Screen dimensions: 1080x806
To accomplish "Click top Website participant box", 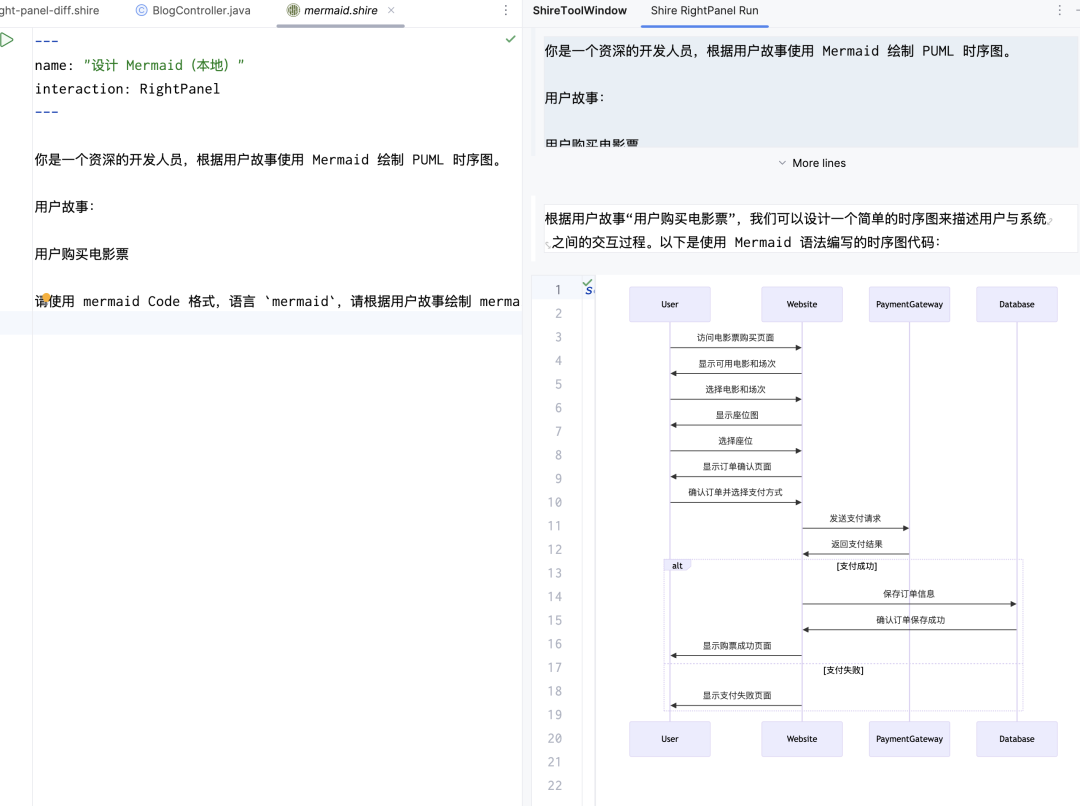I will 802,304.
